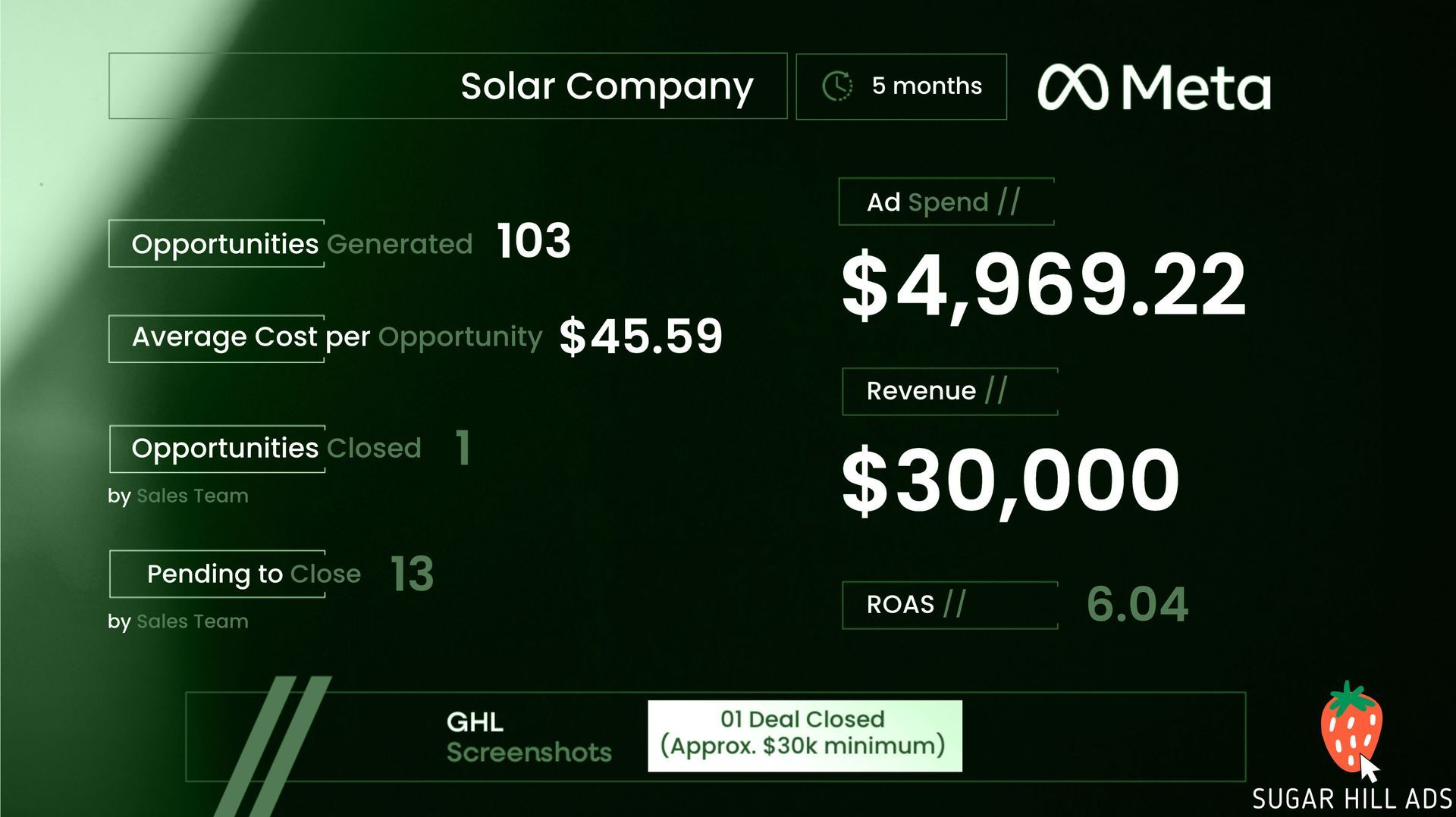
Task: Click the $30,000 revenue amount
Action: (x=1010, y=480)
